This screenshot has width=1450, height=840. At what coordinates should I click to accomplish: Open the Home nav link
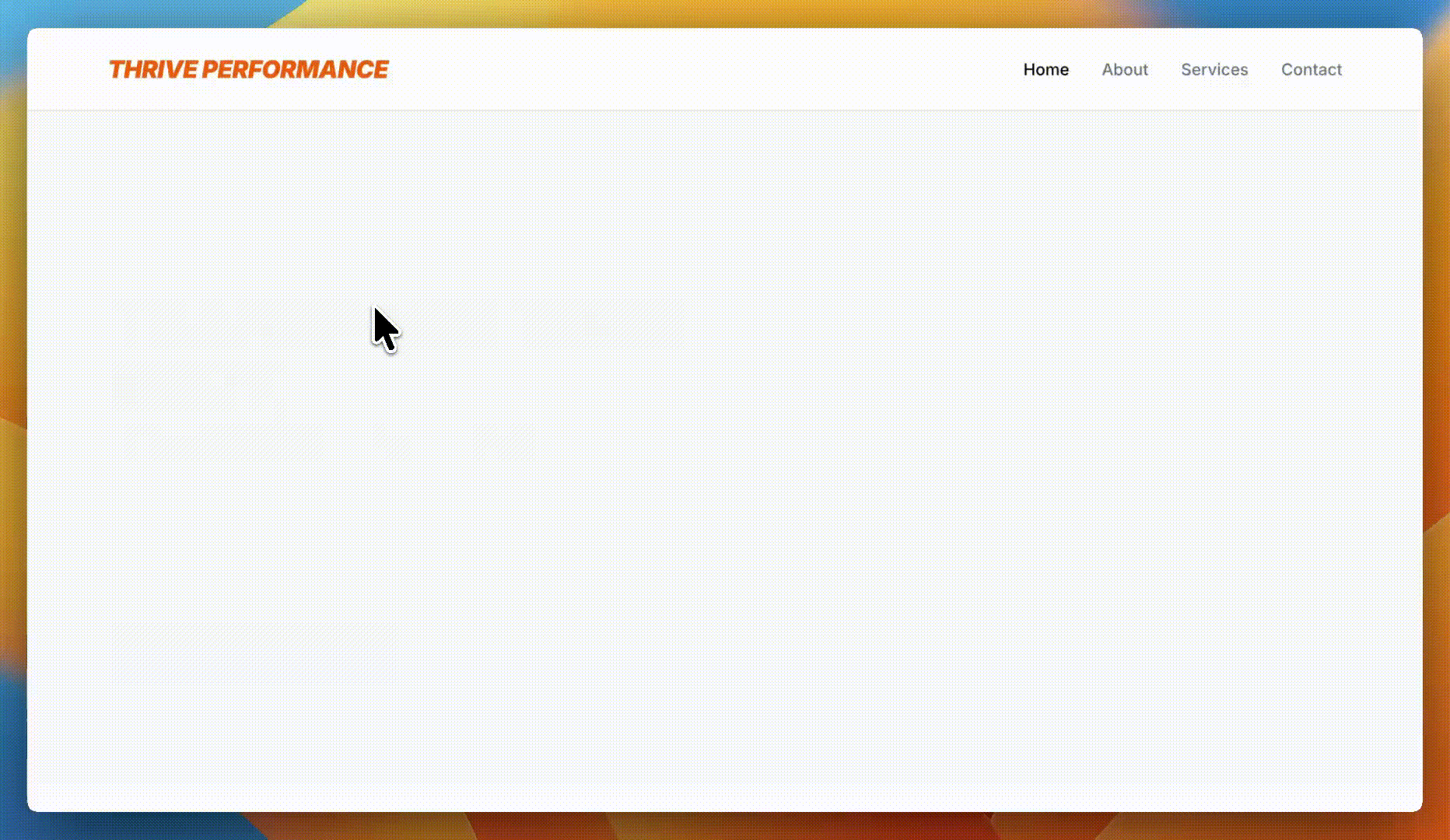pos(1045,69)
